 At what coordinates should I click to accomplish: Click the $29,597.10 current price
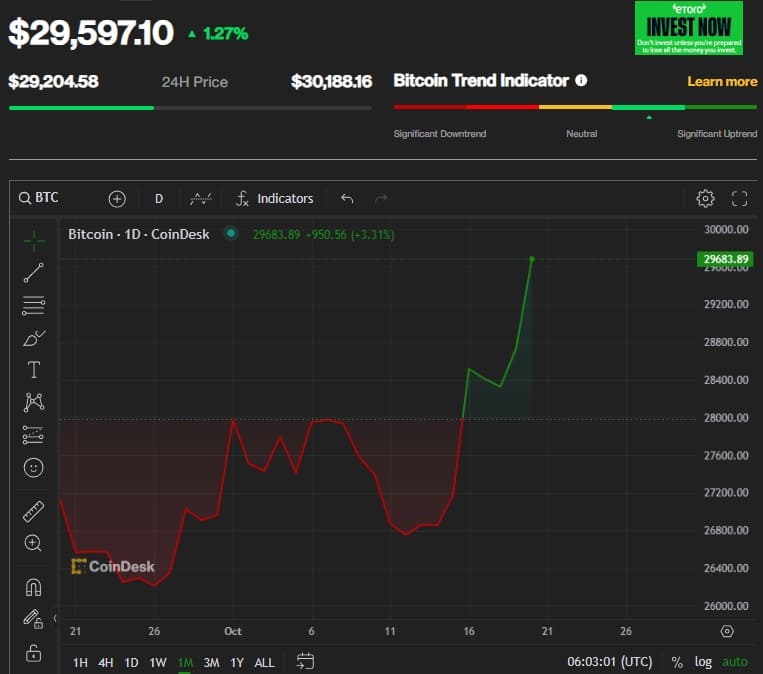tap(91, 33)
